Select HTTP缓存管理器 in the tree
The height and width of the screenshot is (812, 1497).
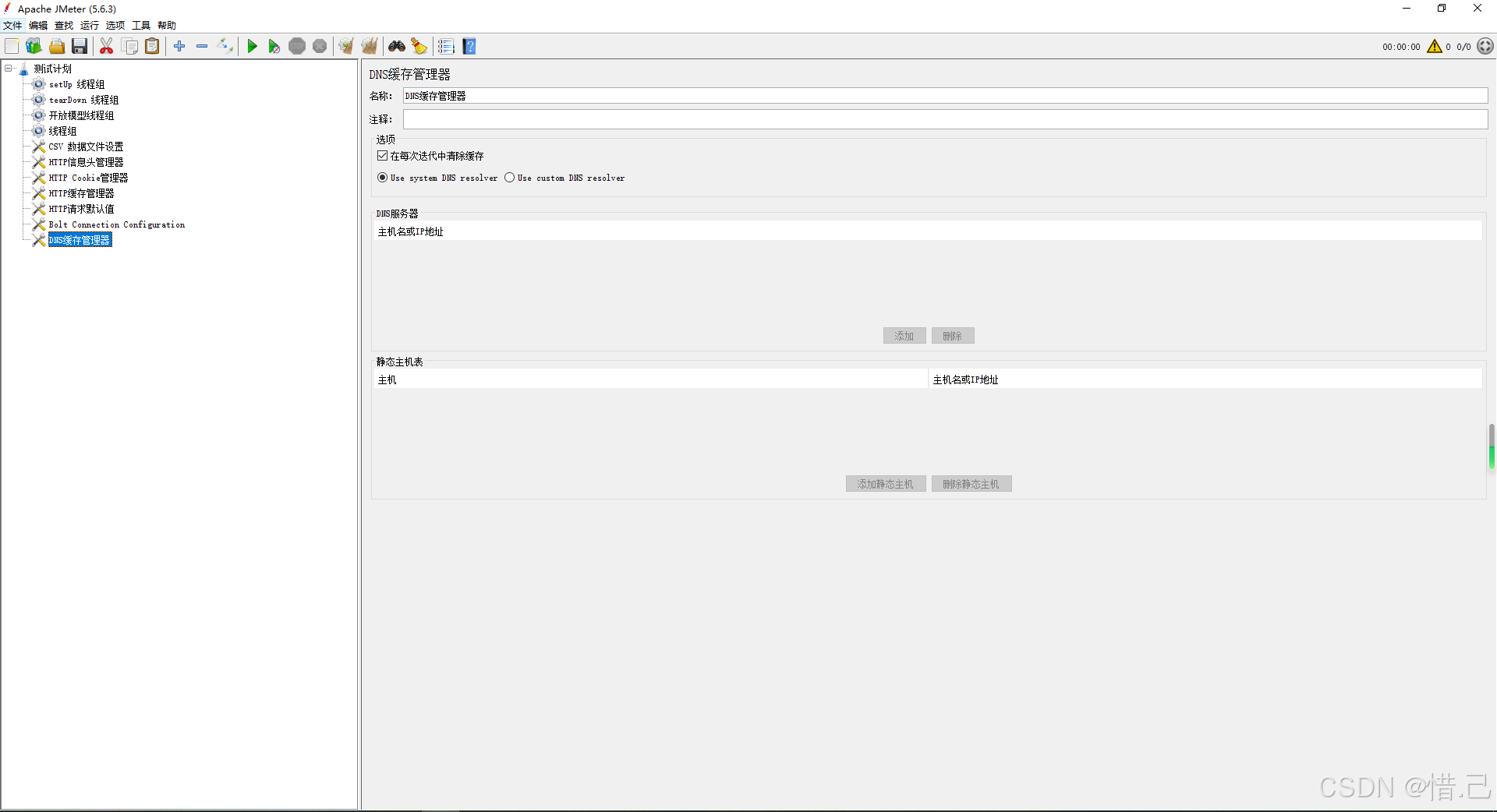(x=81, y=193)
